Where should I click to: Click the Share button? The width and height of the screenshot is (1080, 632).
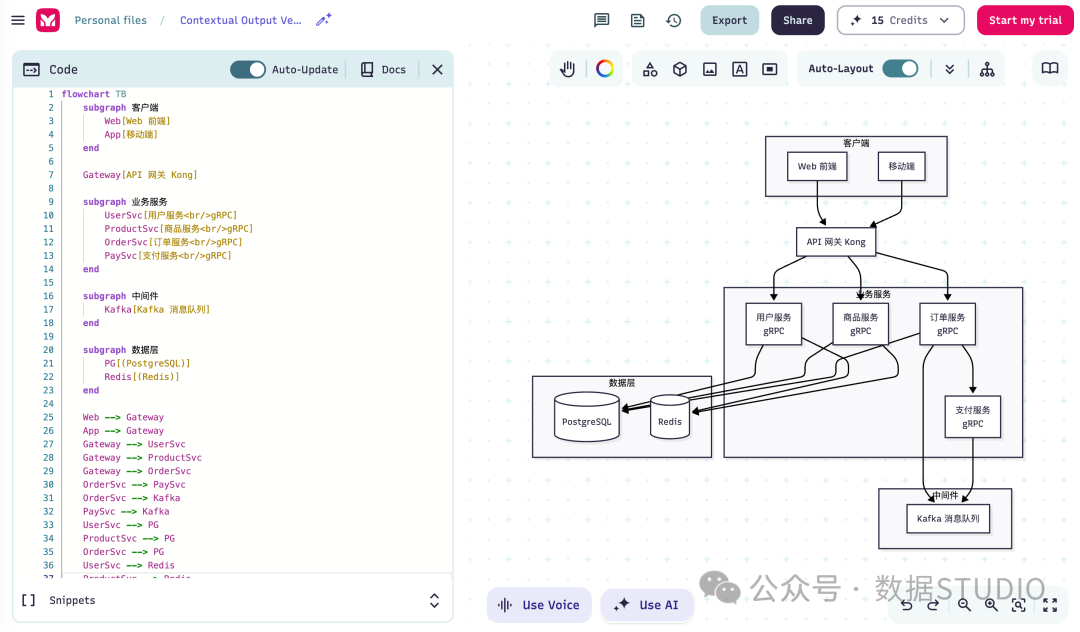pos(798,20)
